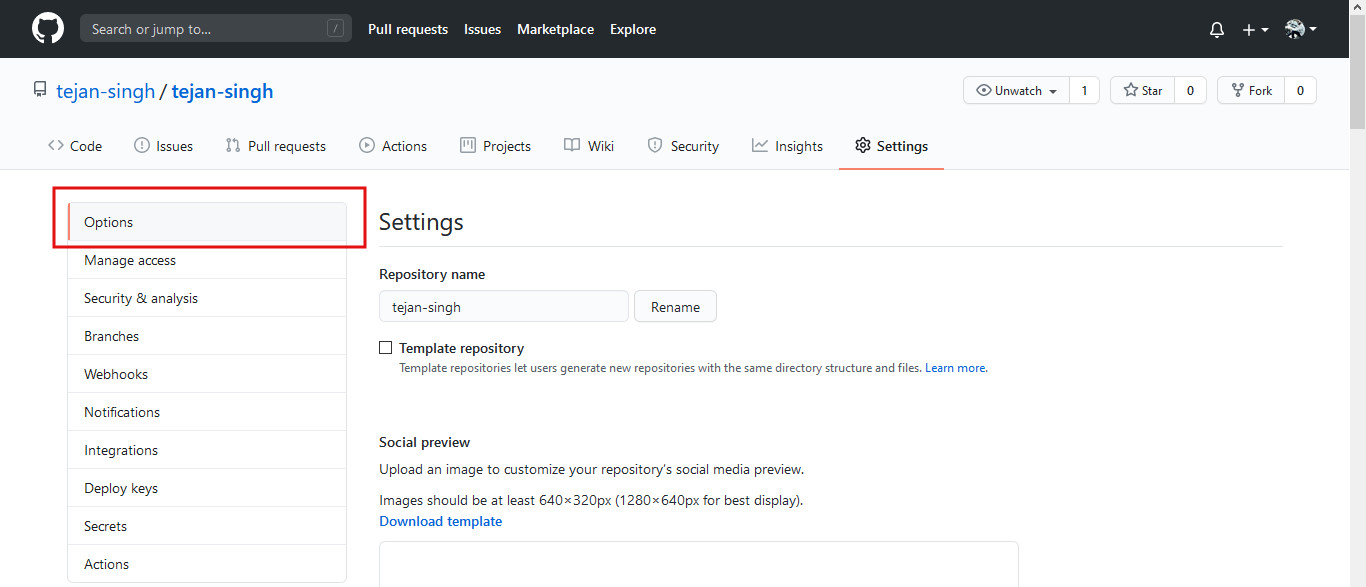
Task: Open Branches settings
Action: tap(207, 336)
